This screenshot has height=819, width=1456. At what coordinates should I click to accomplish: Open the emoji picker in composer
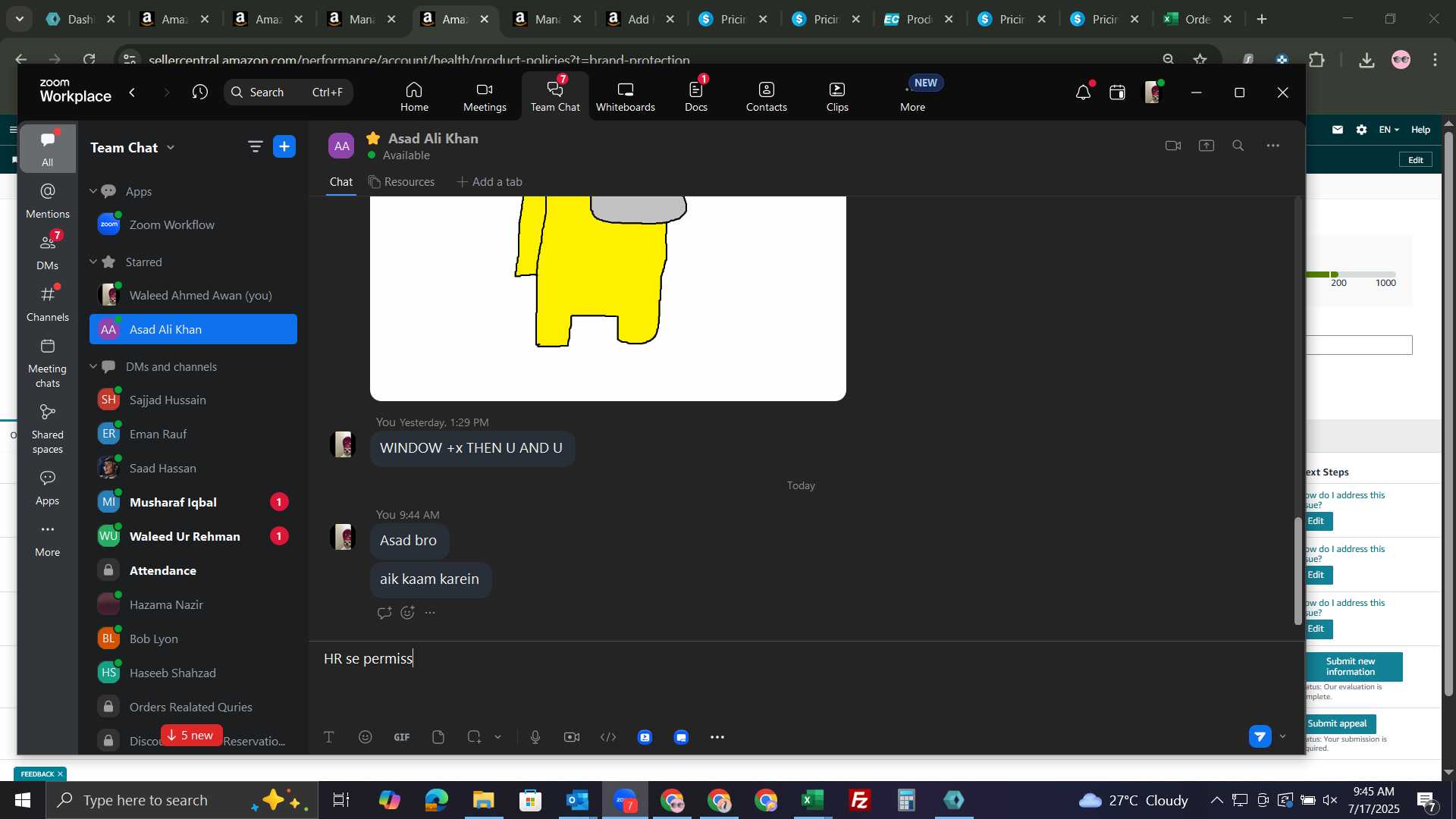(x=366, y=737)
